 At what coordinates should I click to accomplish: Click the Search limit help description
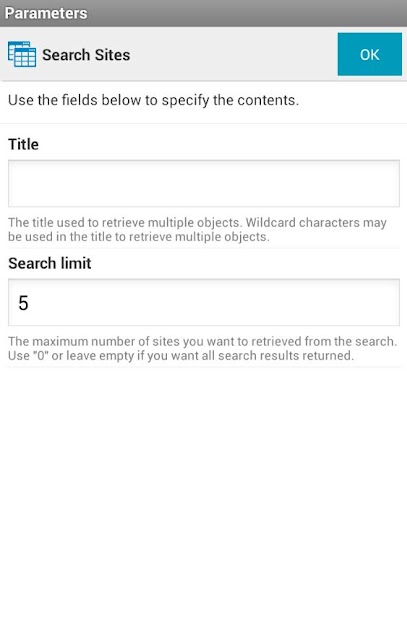pos(202,348)
